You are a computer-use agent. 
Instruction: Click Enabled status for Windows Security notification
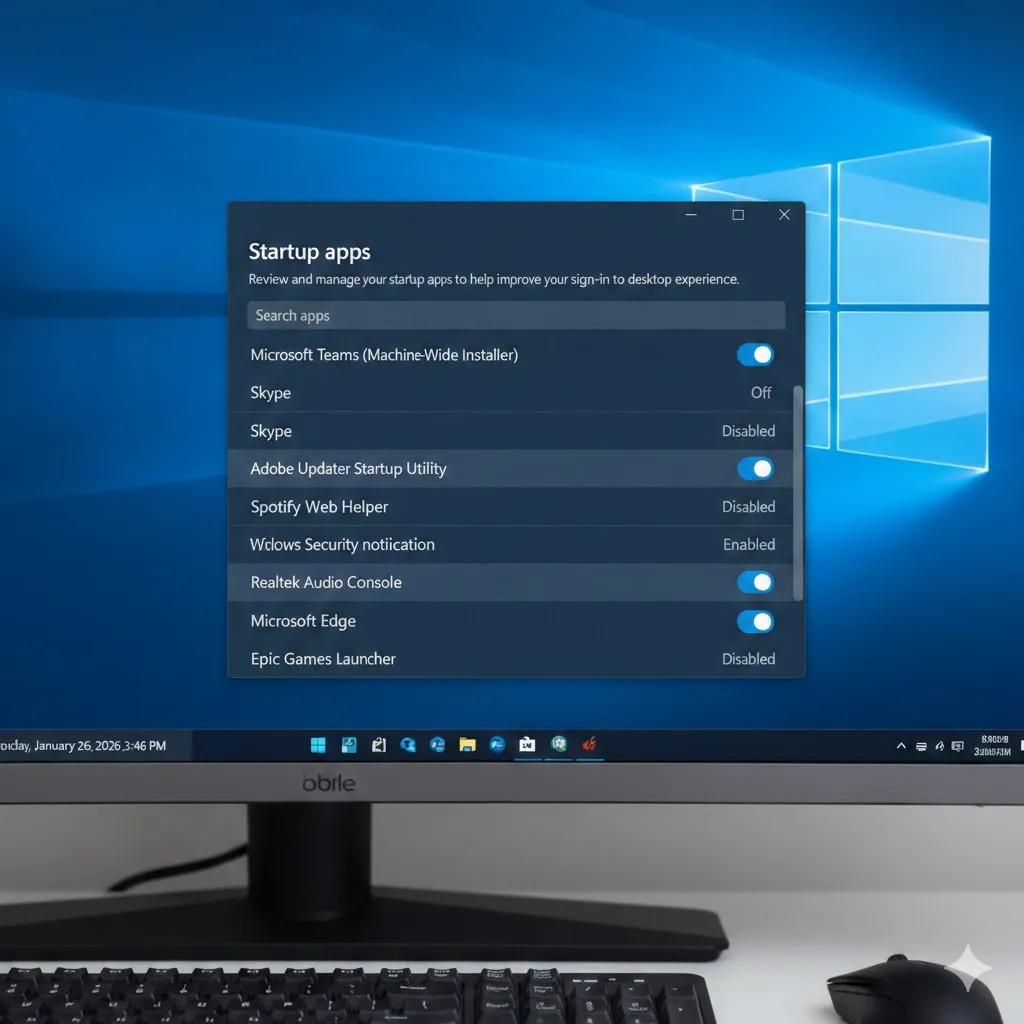point(749,545)
